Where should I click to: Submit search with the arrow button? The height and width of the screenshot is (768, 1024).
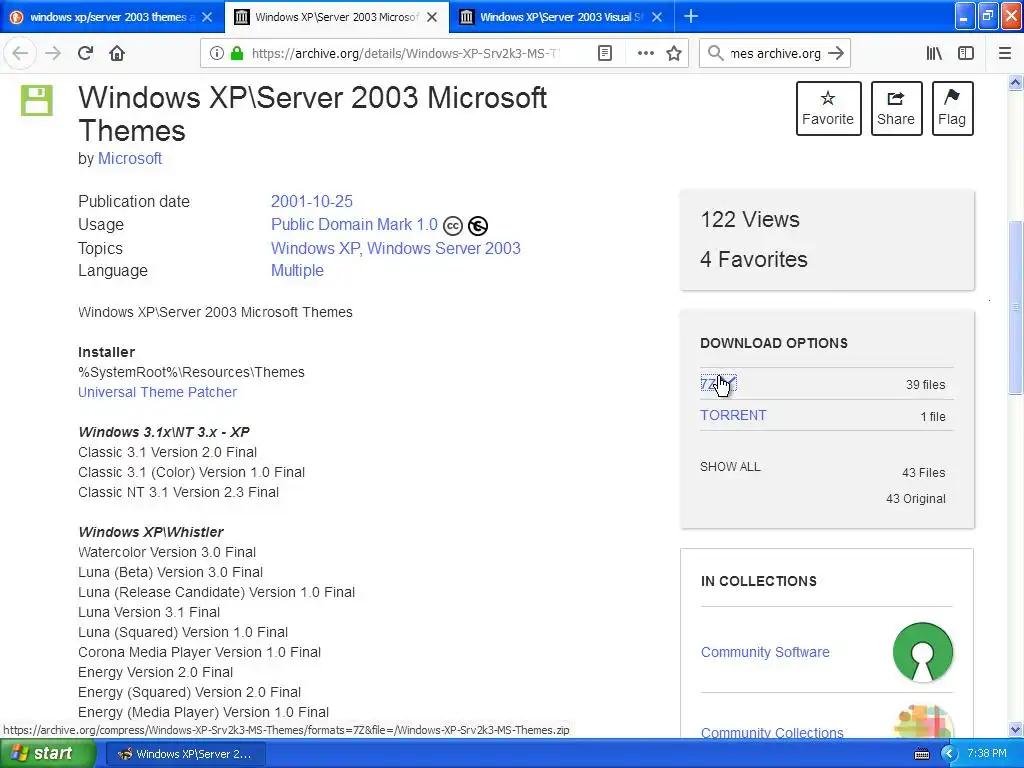pyautogui.click(x=836, y=53)
